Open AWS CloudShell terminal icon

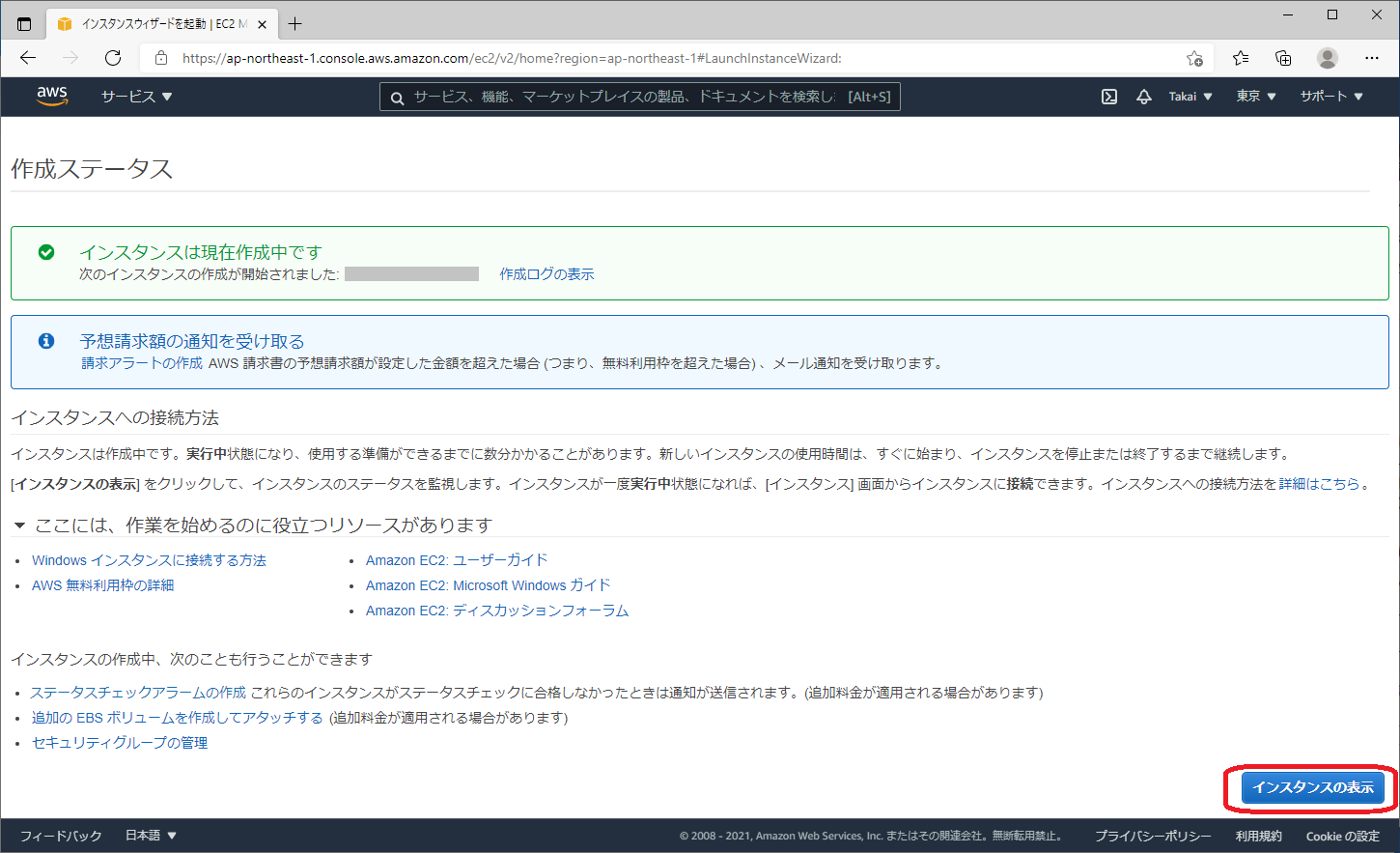(x=1108, y=96)
